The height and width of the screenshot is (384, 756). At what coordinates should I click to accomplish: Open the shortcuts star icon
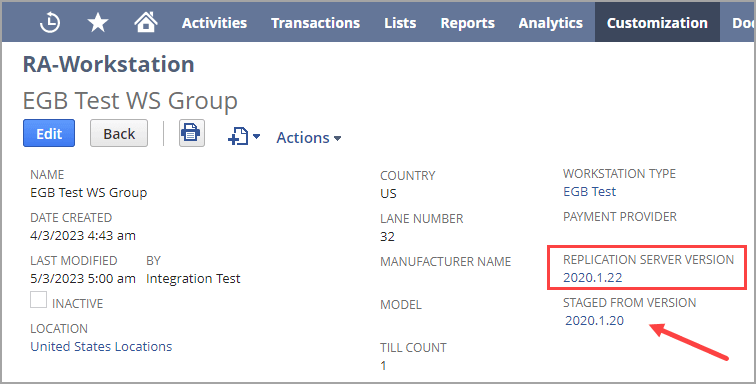97,23
